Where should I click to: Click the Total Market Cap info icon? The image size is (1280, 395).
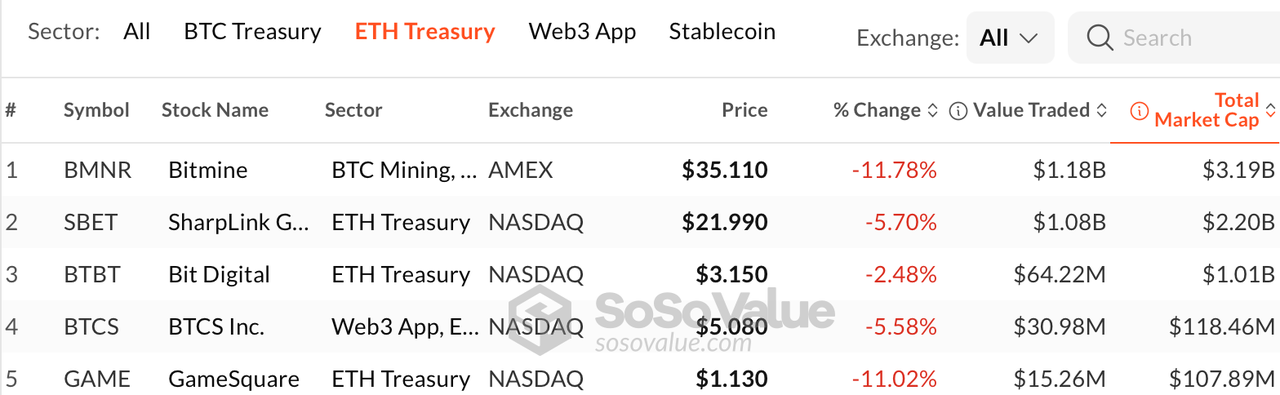[x=1139, y=111]
